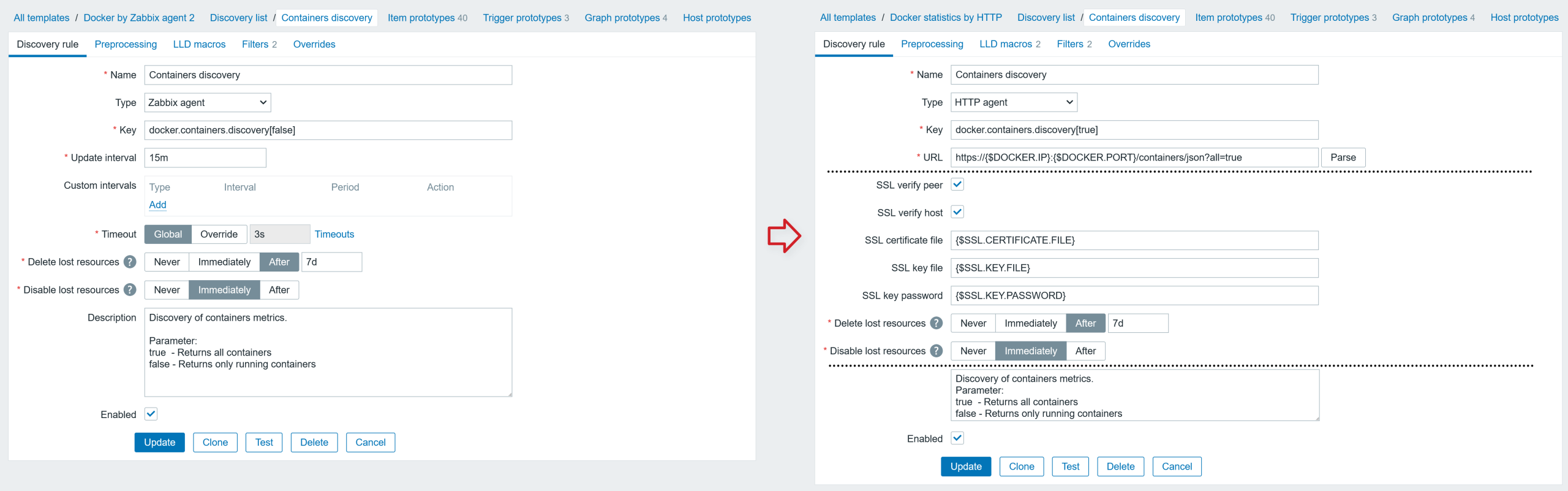Click Description resize handle in HTTP agent form
Viewport: 1568px width, 491px height.
point(1316,418)
